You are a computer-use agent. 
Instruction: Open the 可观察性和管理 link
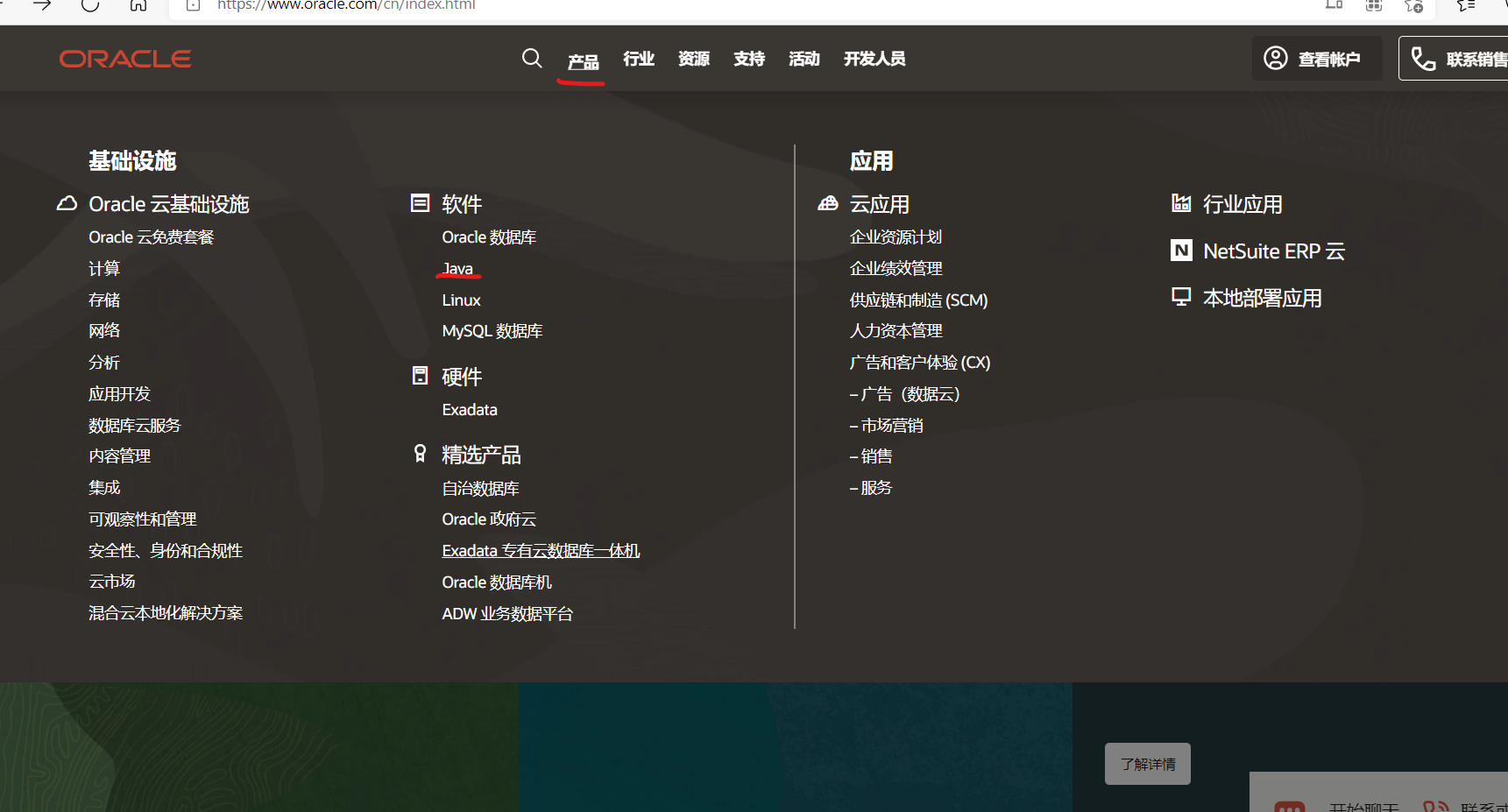click(143, 519)
